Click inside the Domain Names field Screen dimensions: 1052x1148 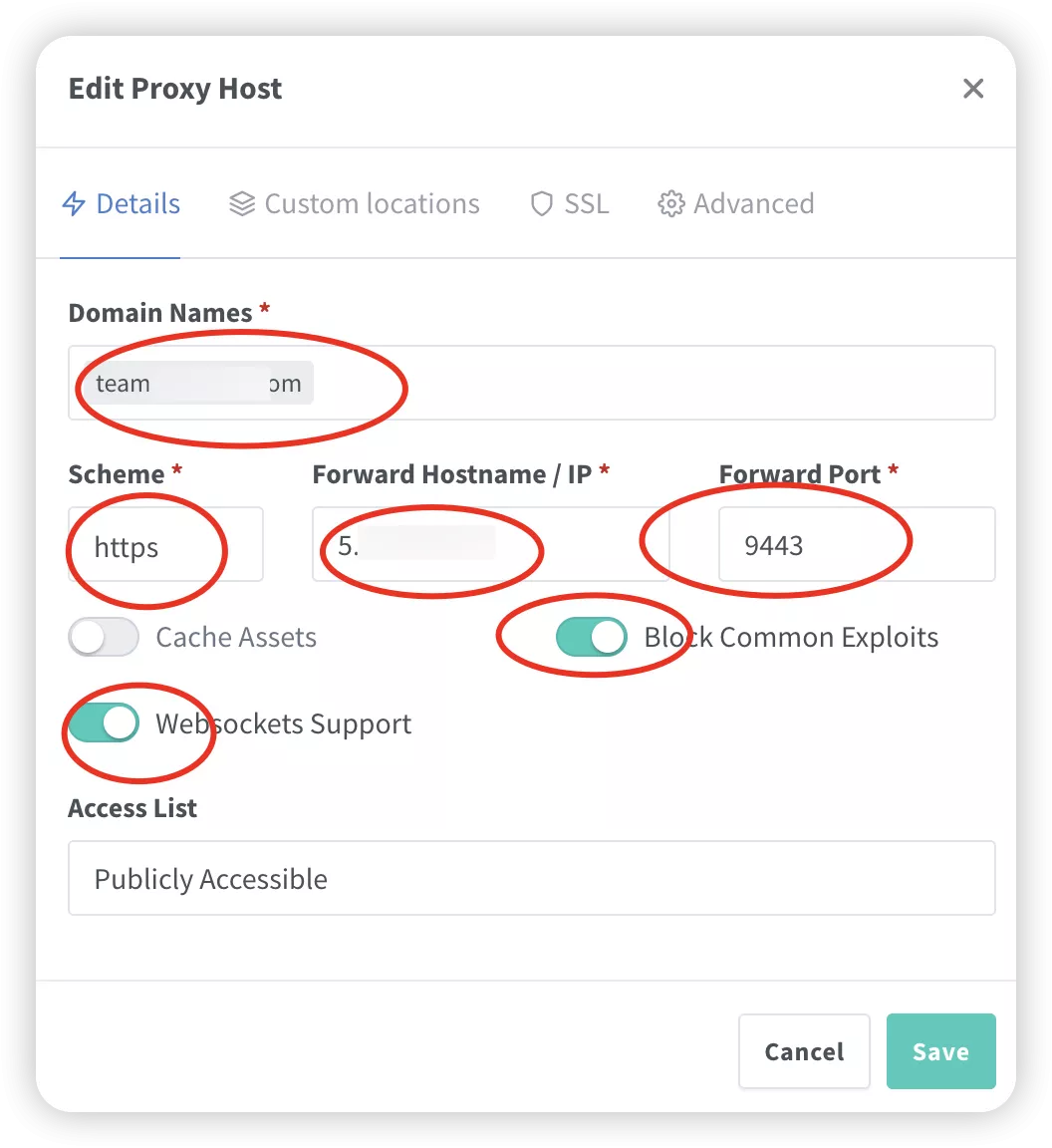[x=532, y=383]
